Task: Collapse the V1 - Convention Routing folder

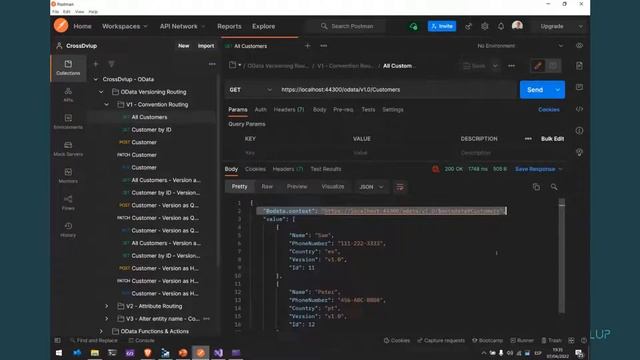Action: click(x=107, y=104)
